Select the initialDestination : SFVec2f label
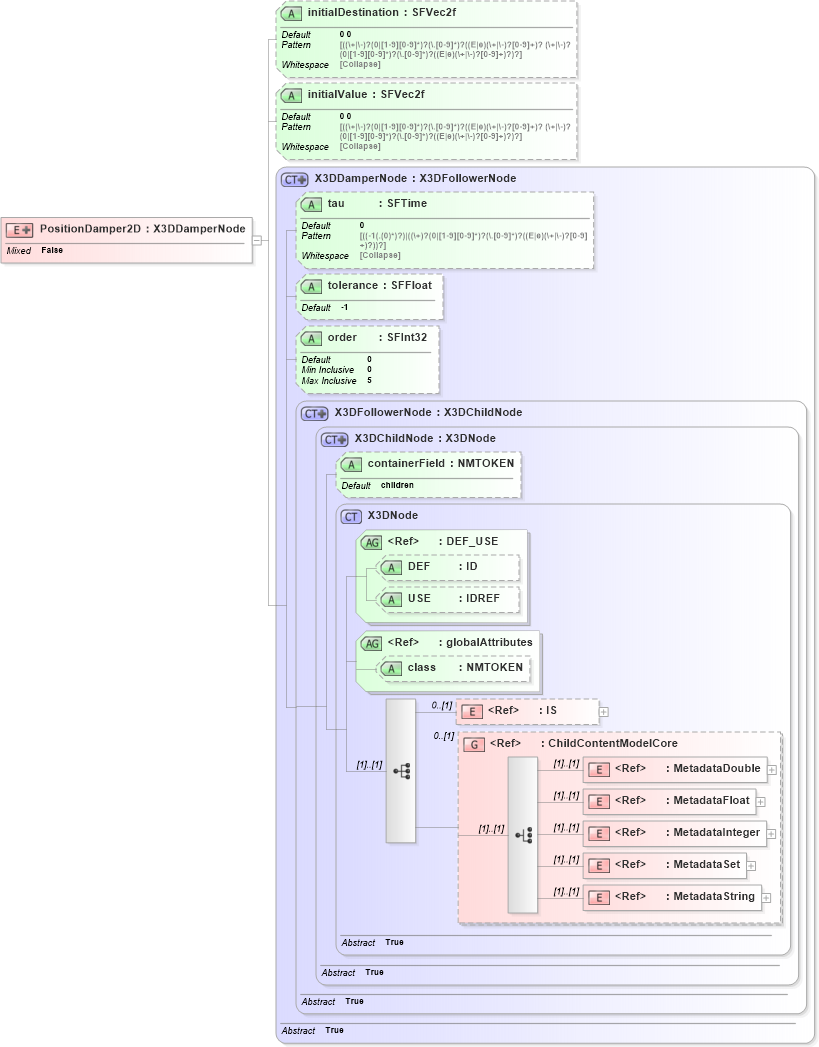Viewport: 819px width, 1047px height. [x=382, y=13]
